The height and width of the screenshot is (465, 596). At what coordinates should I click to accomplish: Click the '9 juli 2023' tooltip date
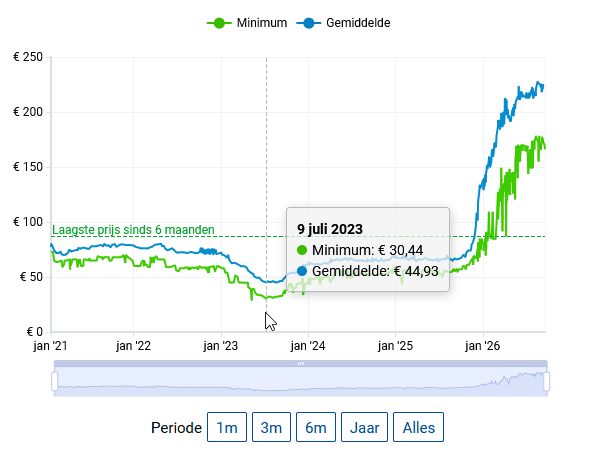330,229
